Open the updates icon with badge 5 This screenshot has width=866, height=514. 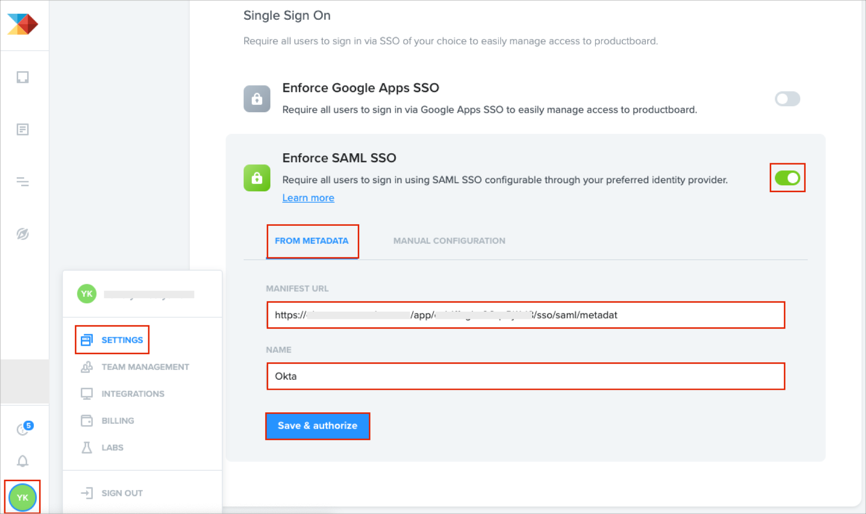pyautogui.click(x=23, y=429)
